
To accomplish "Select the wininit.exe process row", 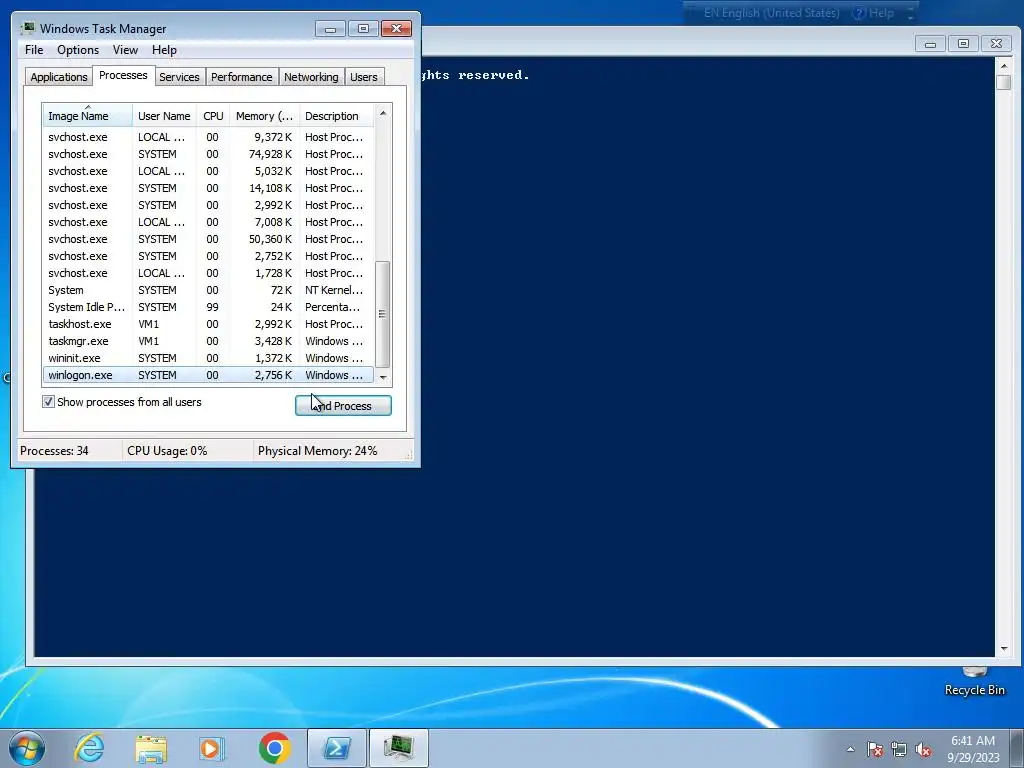I will pyautogui.click(x=208, y=358).
